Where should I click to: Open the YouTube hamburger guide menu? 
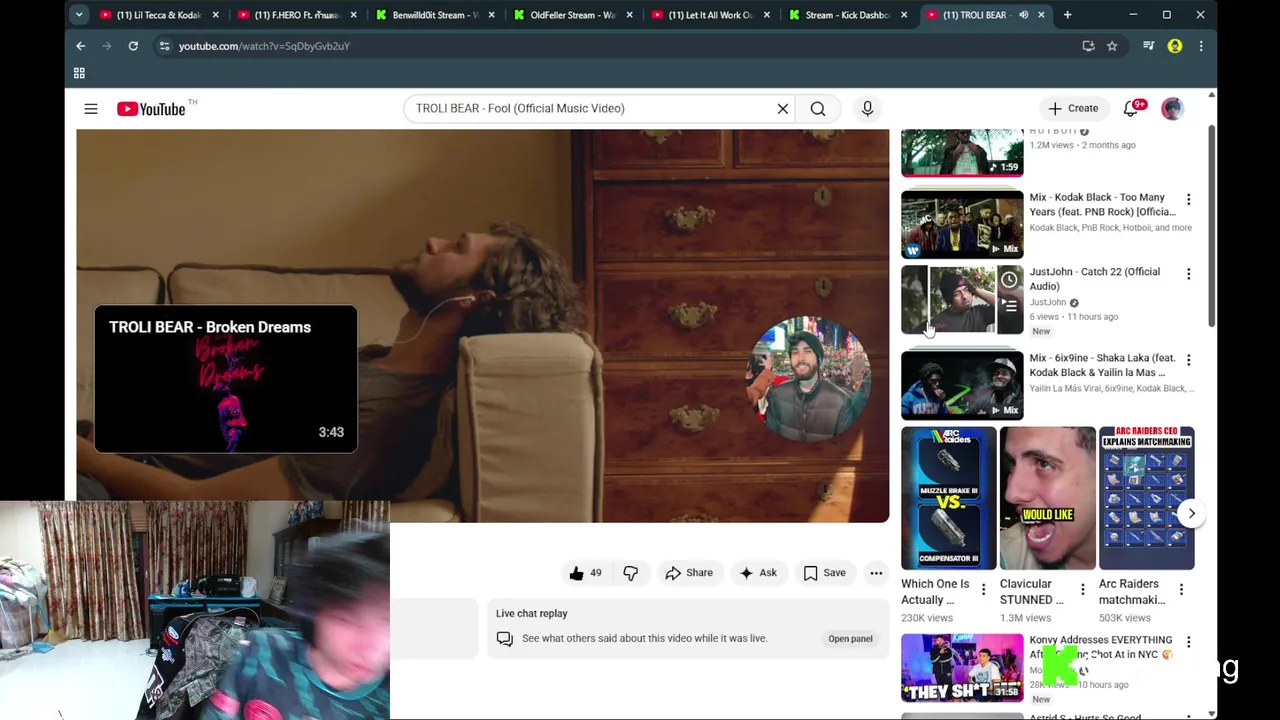[91, 108]
